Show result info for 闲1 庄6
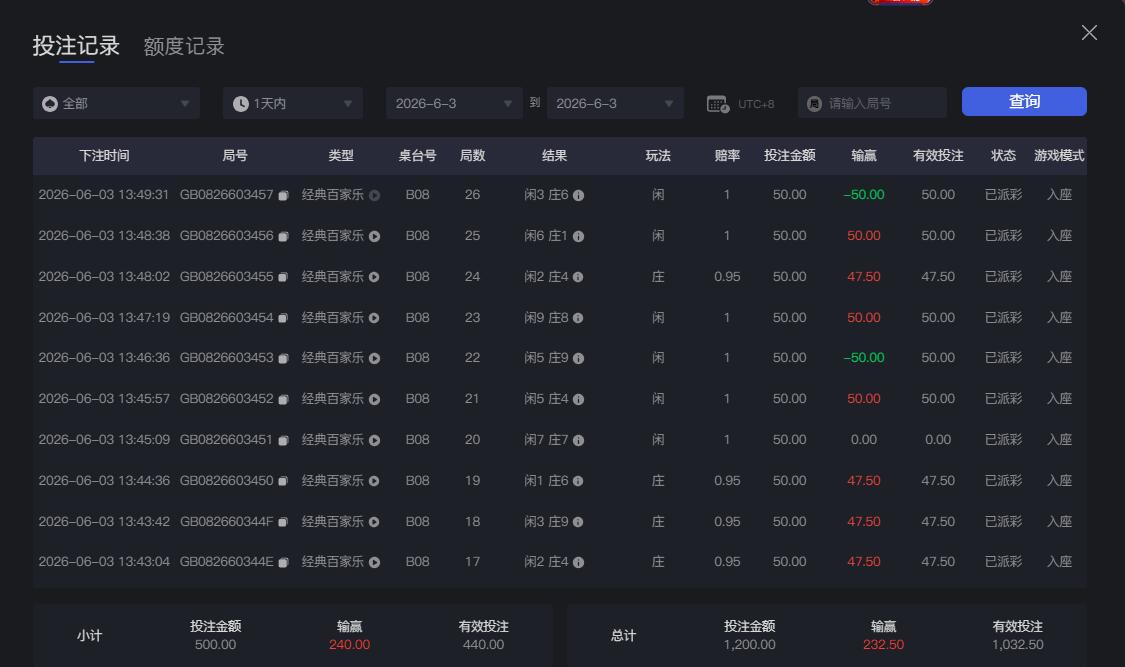The width and height of the screenshot is (1125, 667). 578,481
